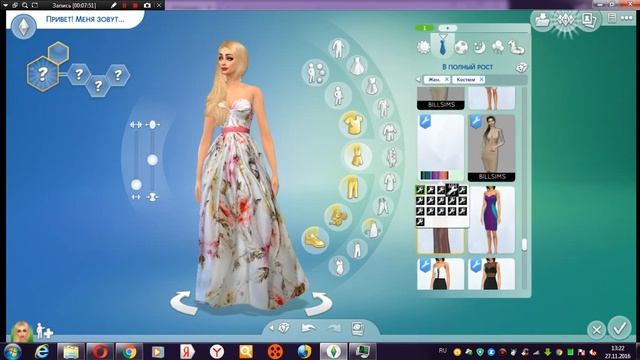Select green outfit number 1 tab
This screenshot has width=640, height=360.
[424, 28]
